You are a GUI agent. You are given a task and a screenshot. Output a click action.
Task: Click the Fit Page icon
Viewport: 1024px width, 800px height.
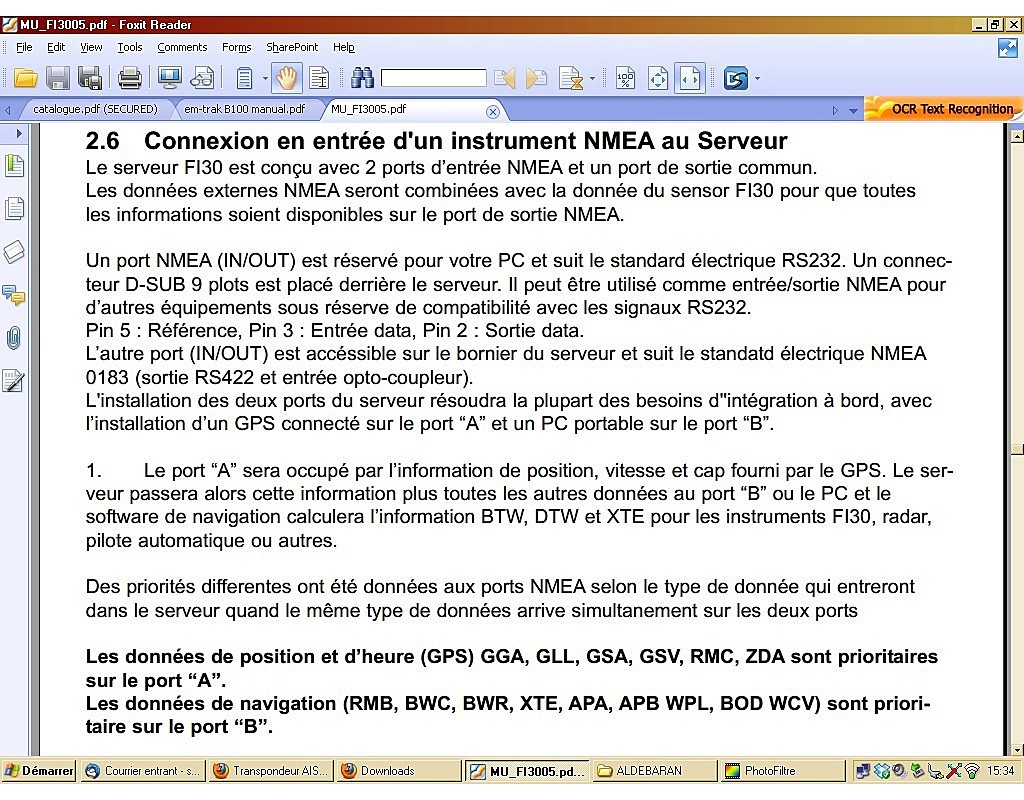(658, 79)
